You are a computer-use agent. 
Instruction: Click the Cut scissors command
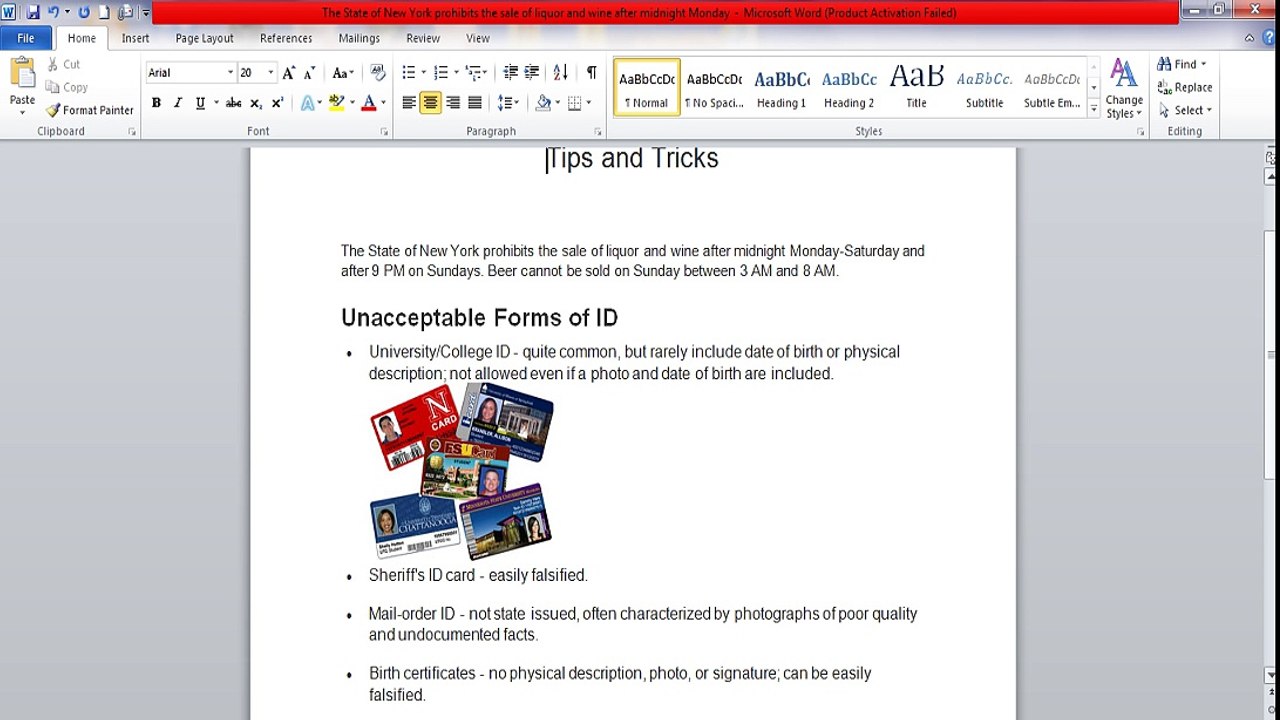(x=62, y=64)
